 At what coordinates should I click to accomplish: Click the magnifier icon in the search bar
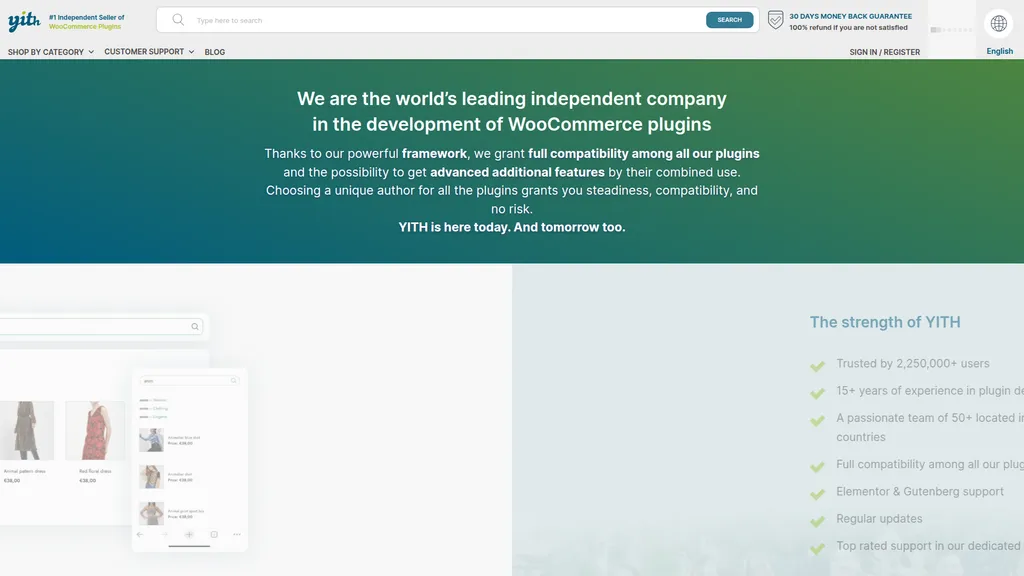178,20
